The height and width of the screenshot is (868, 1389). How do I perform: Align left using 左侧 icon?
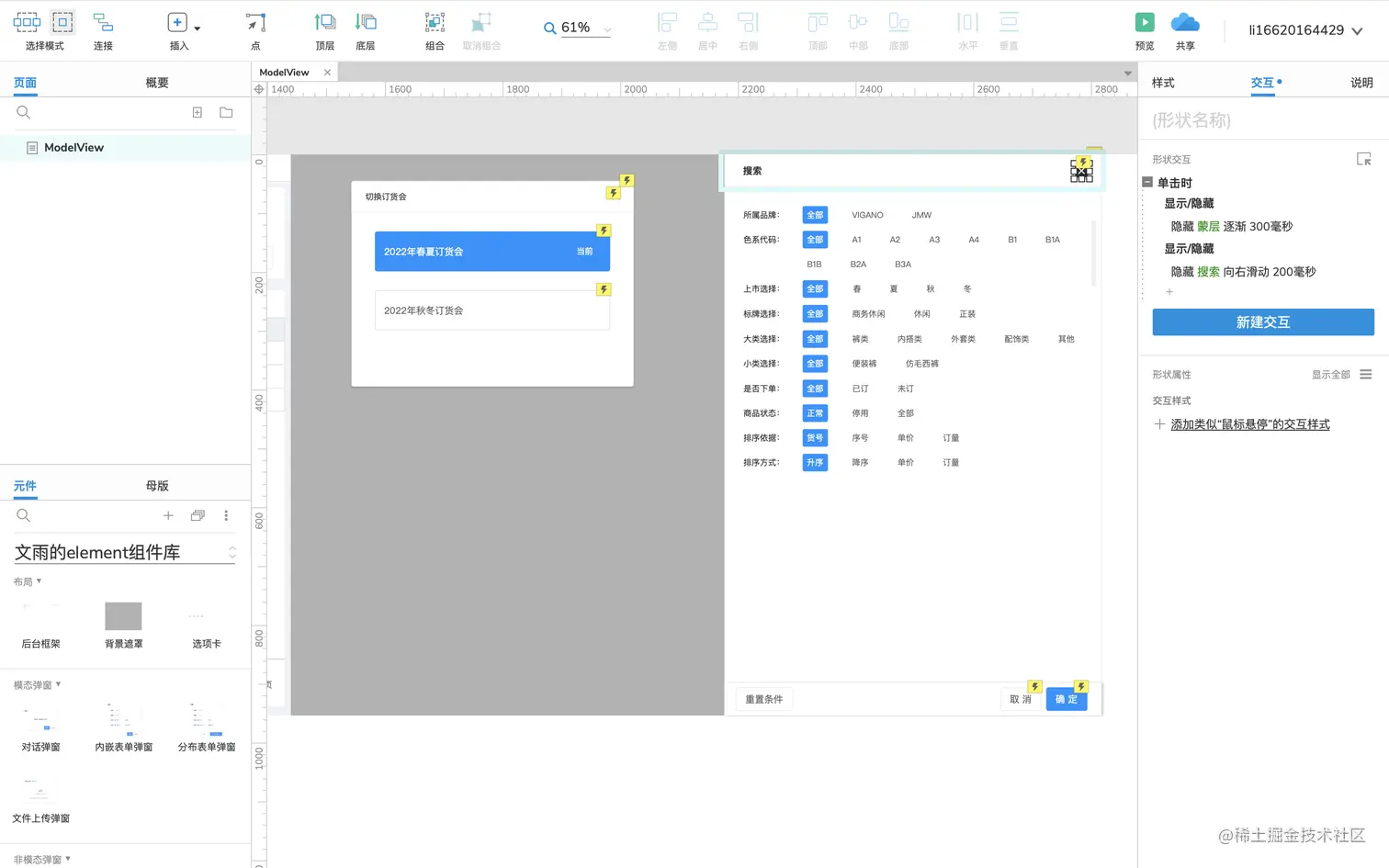(x=667, y=22)
